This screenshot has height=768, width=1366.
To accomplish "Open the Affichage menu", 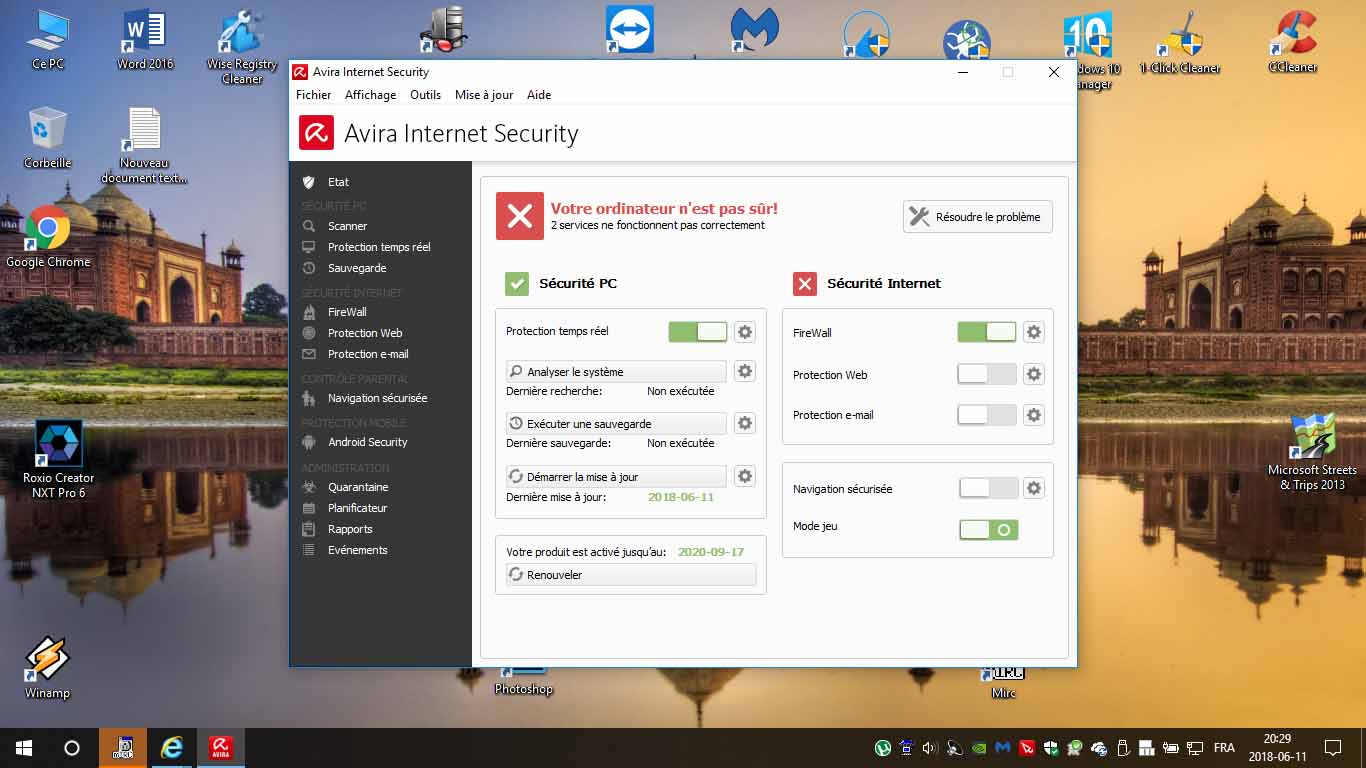I will 370,95.
